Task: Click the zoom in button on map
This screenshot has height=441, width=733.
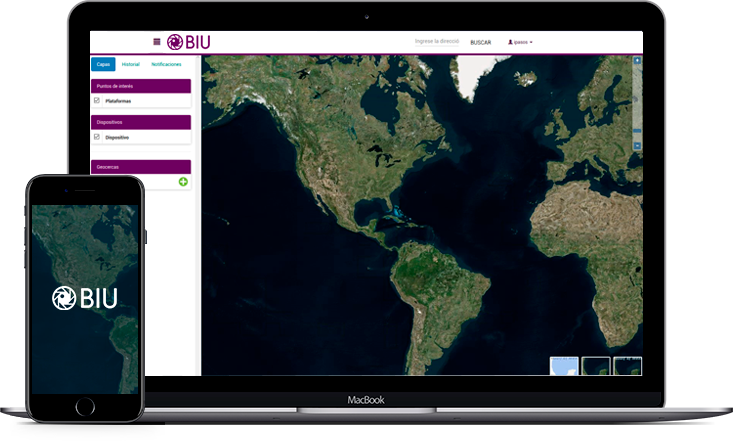Action: pos(637,61)
